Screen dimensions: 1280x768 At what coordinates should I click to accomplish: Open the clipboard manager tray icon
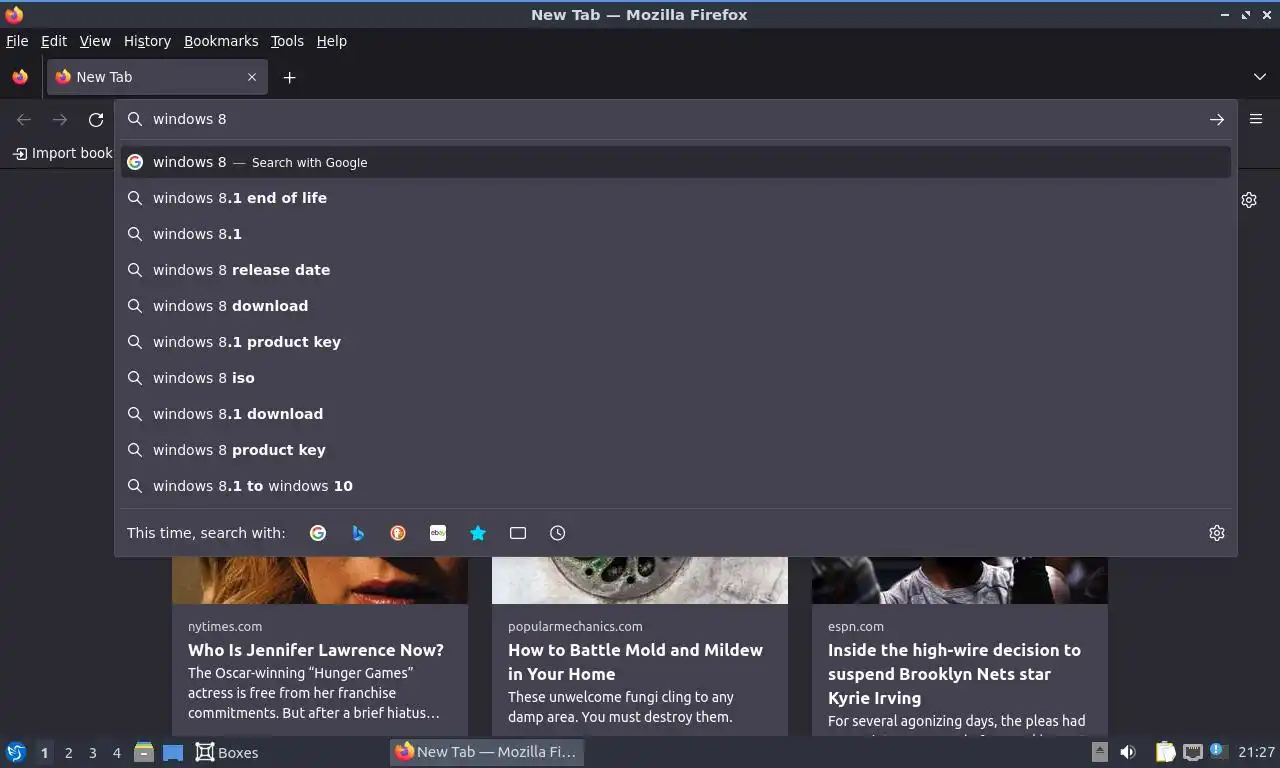pyautogui.click(x=1165, y=752)
